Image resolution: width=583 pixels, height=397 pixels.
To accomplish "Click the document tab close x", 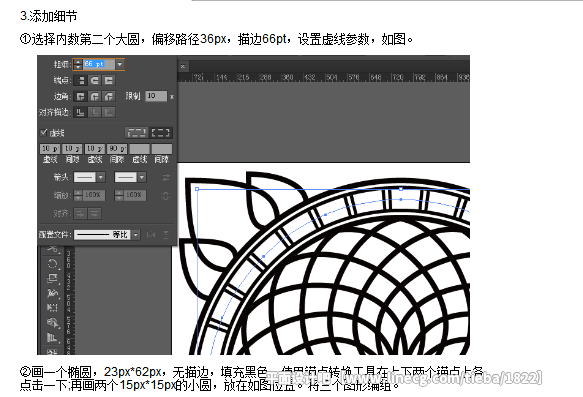I will click(x=183, y=66).
